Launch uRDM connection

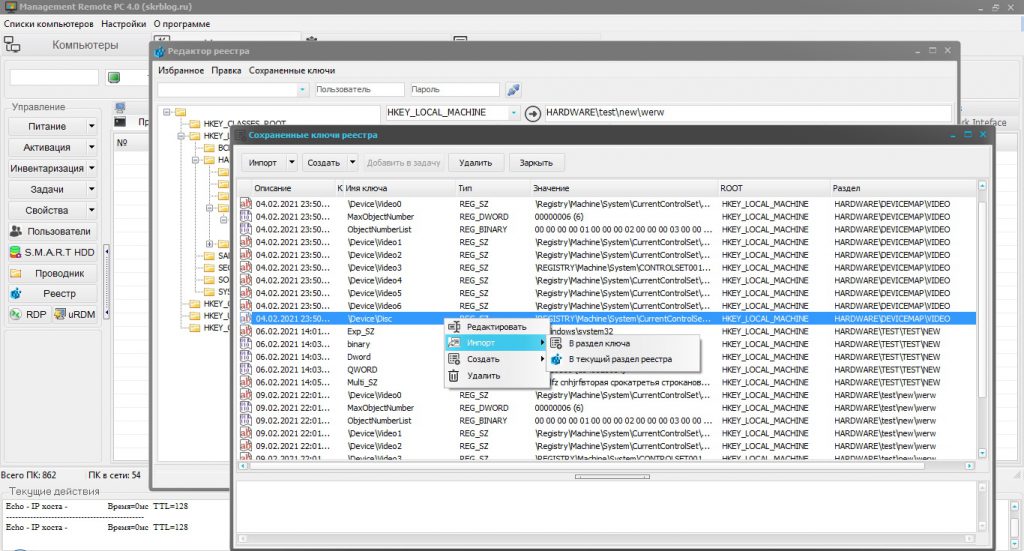click(75, 314)
